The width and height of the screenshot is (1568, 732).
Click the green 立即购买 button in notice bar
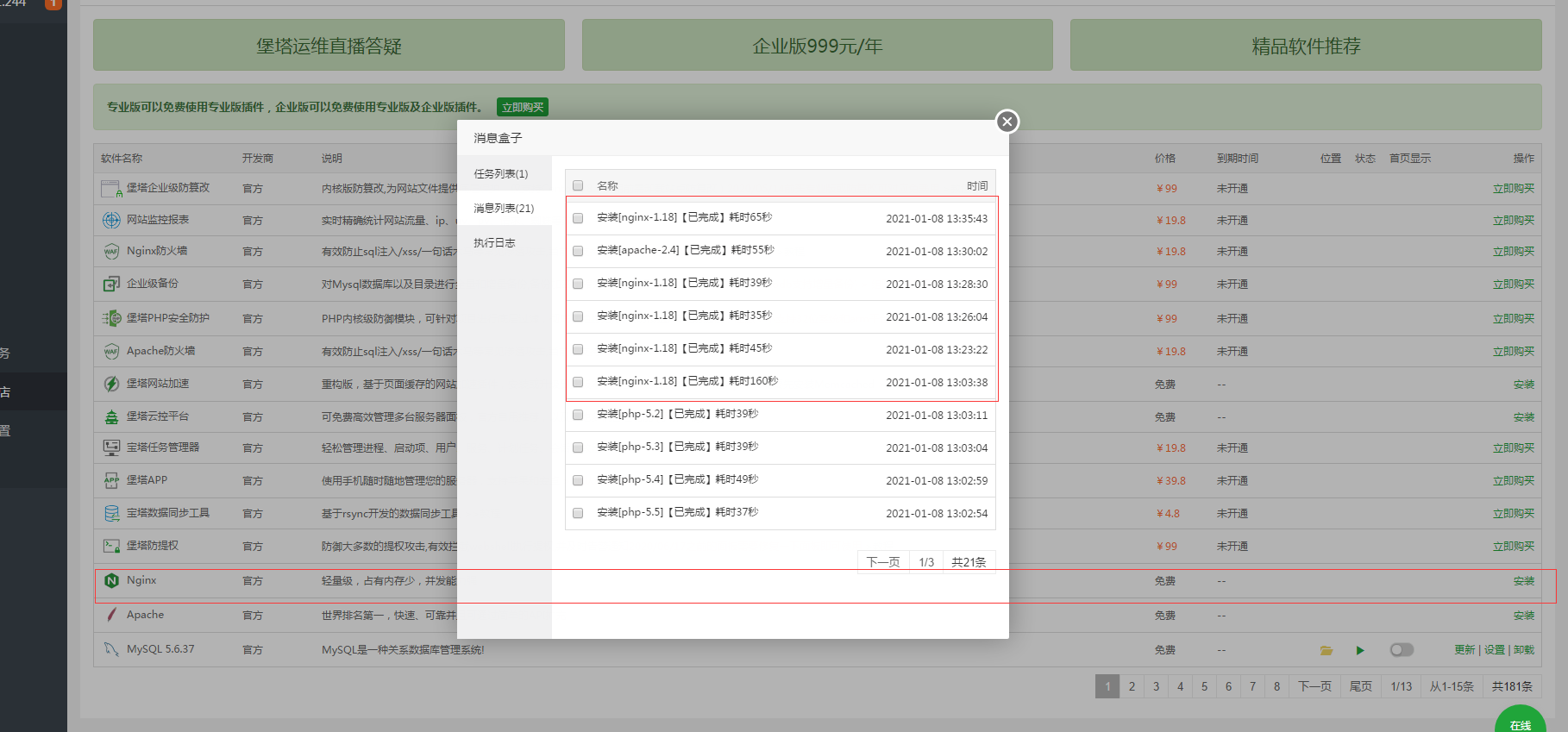click(x=523, y=107)
